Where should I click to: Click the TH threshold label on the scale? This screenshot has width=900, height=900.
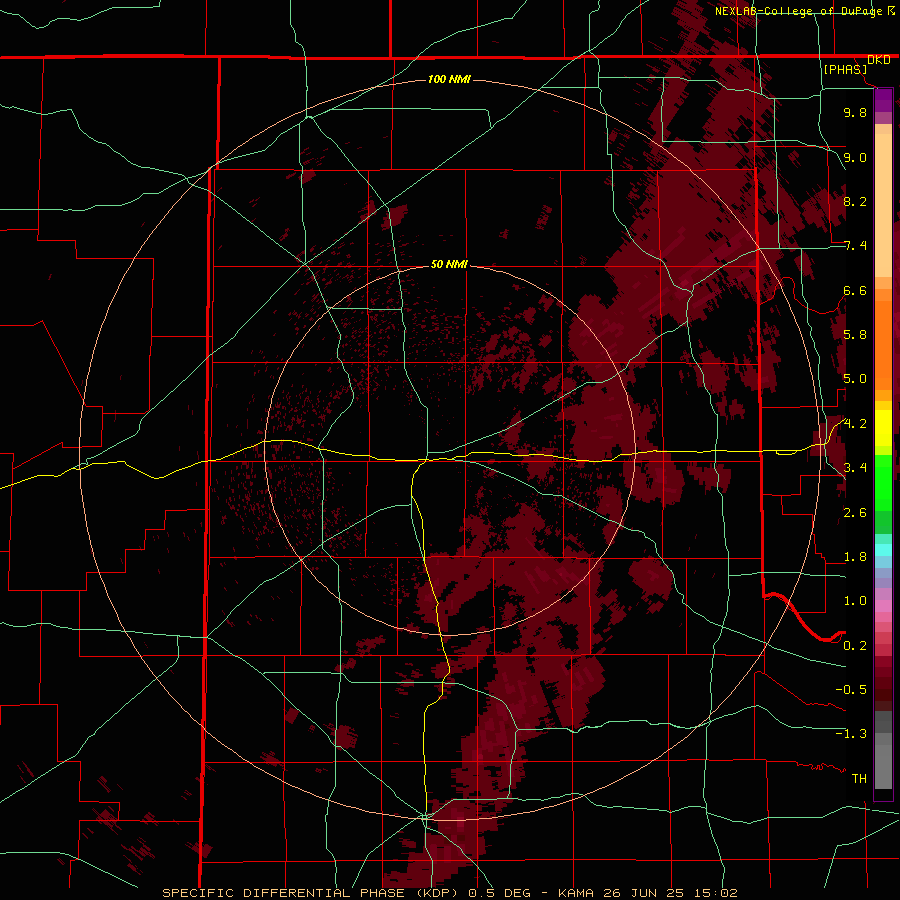859,779
